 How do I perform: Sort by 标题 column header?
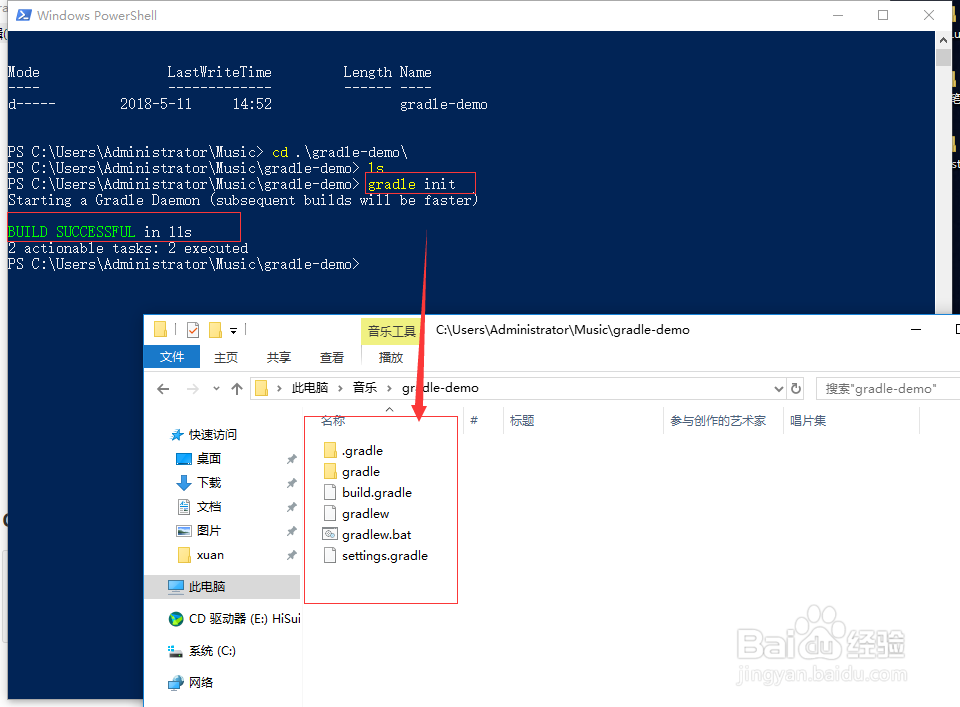(x=522, y=421)
